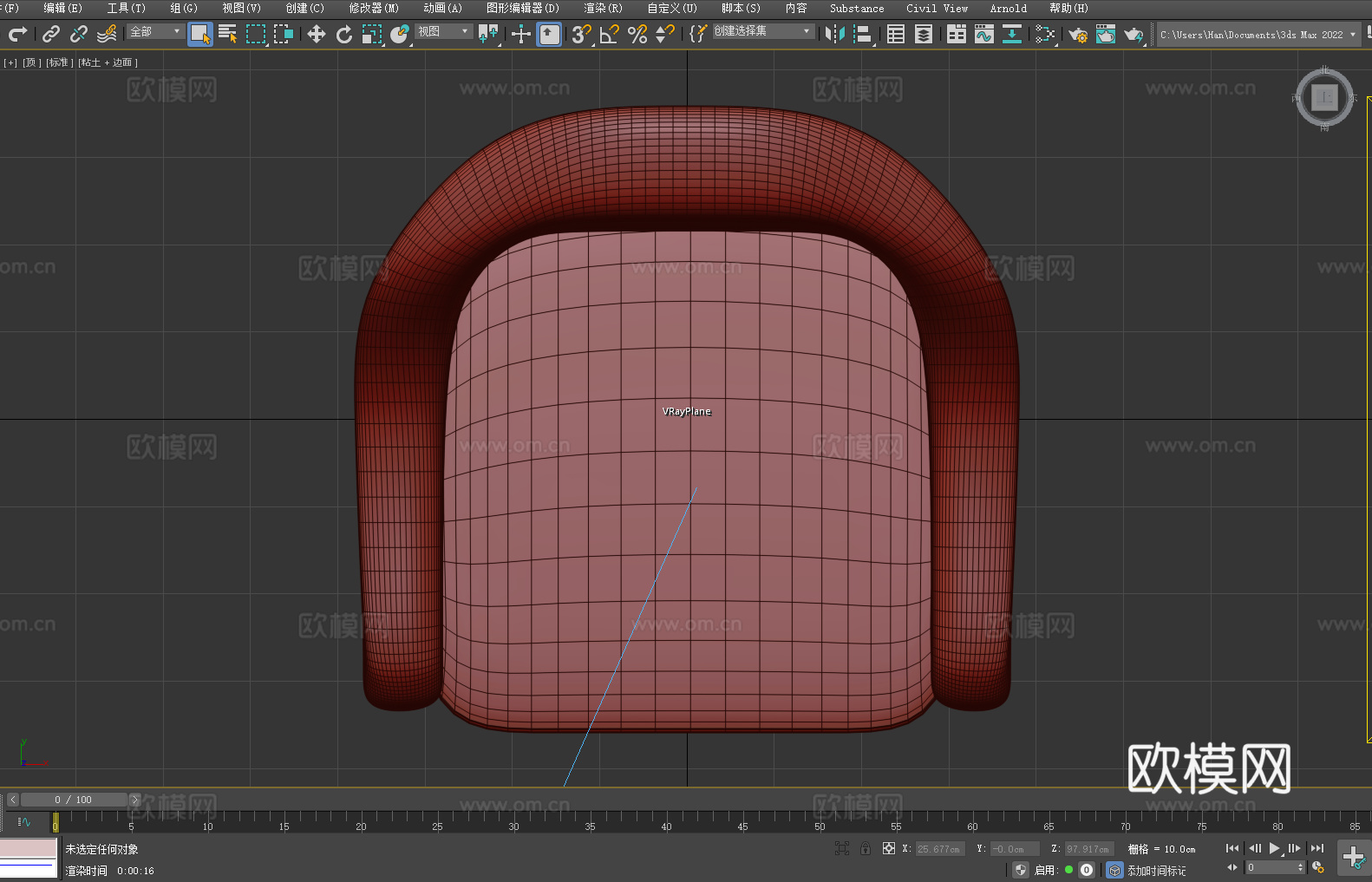Viewport: 1372px width, 882px height.
Task: Activate the Select and Move tool
Action: (x=317, y=34)
